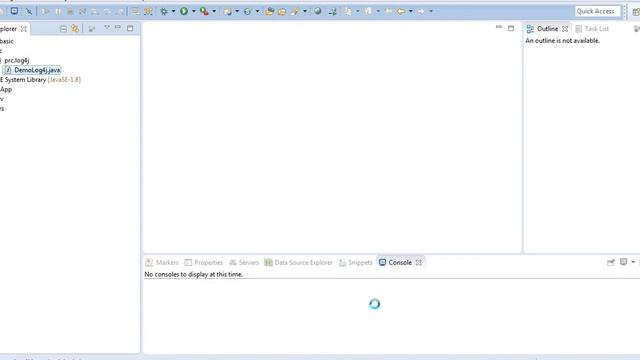Open the Search dropdown arrow
Viewport: 640px width, 360px height.
(305, 11)
